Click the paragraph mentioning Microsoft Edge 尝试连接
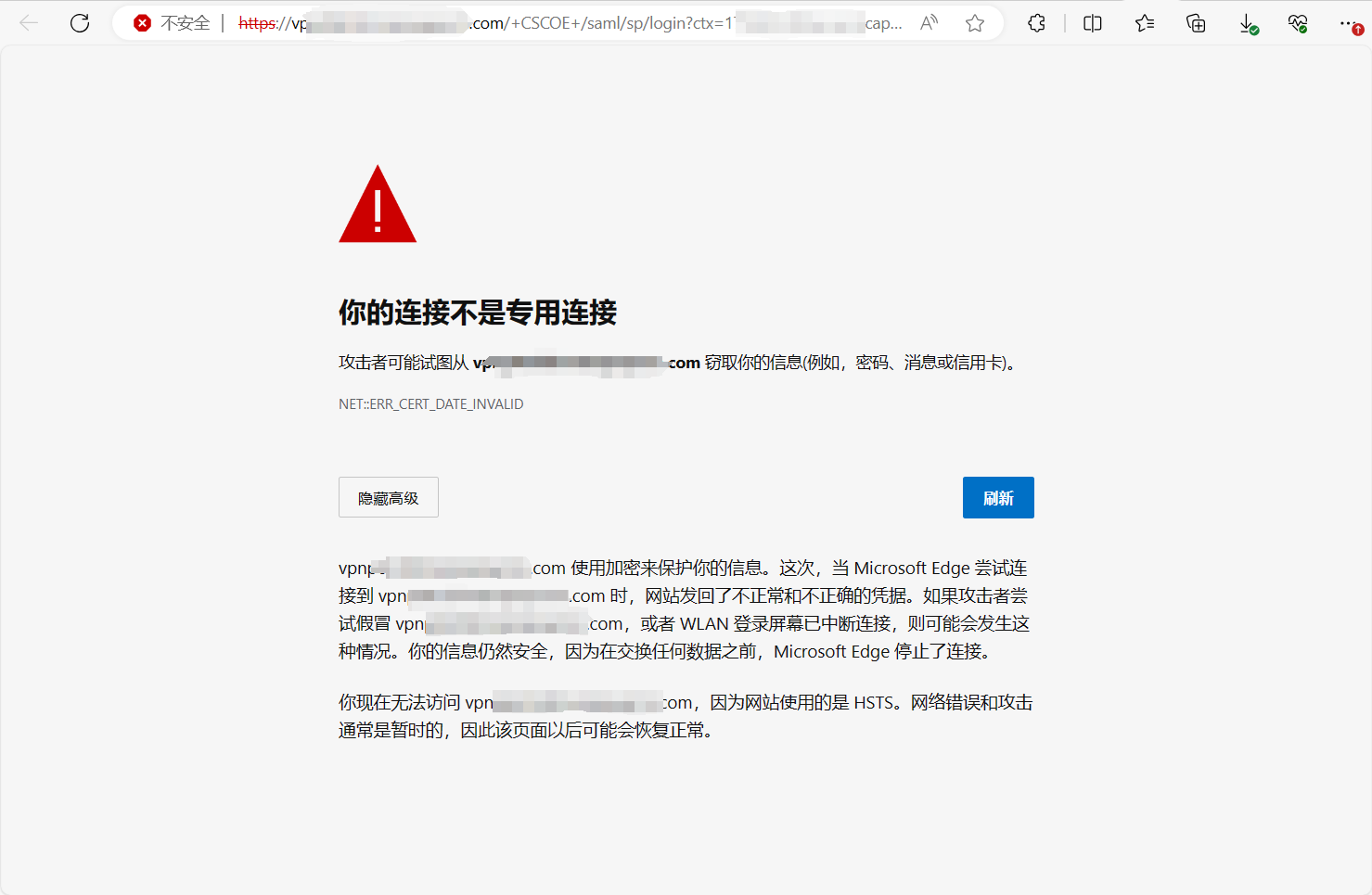 pyautogui.click(x=685, y=609)
